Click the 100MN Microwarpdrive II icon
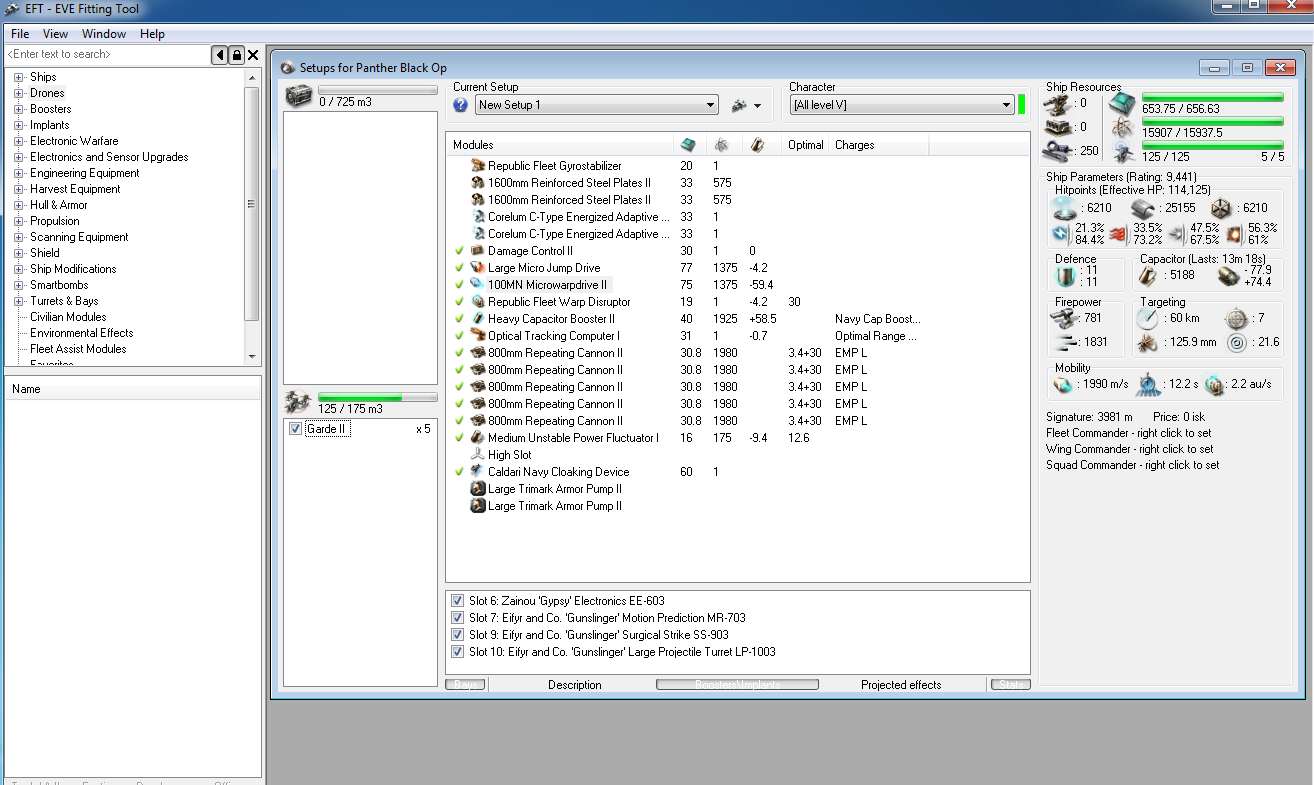The width and height of the screenshot is (1314, 785). click(478, 285)
